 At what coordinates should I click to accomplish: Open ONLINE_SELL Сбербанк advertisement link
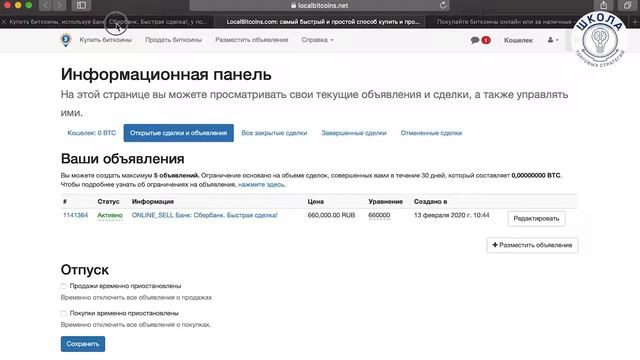coord(204,215)
